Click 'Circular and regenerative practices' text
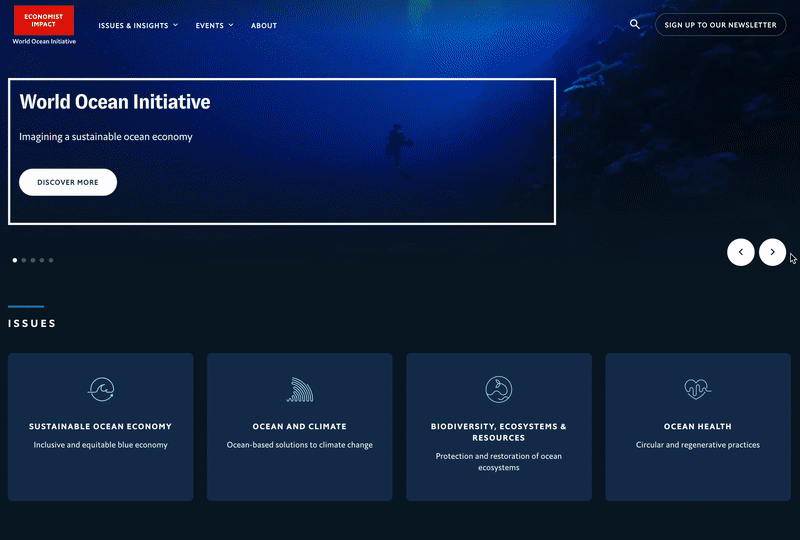 click(697, 445)
